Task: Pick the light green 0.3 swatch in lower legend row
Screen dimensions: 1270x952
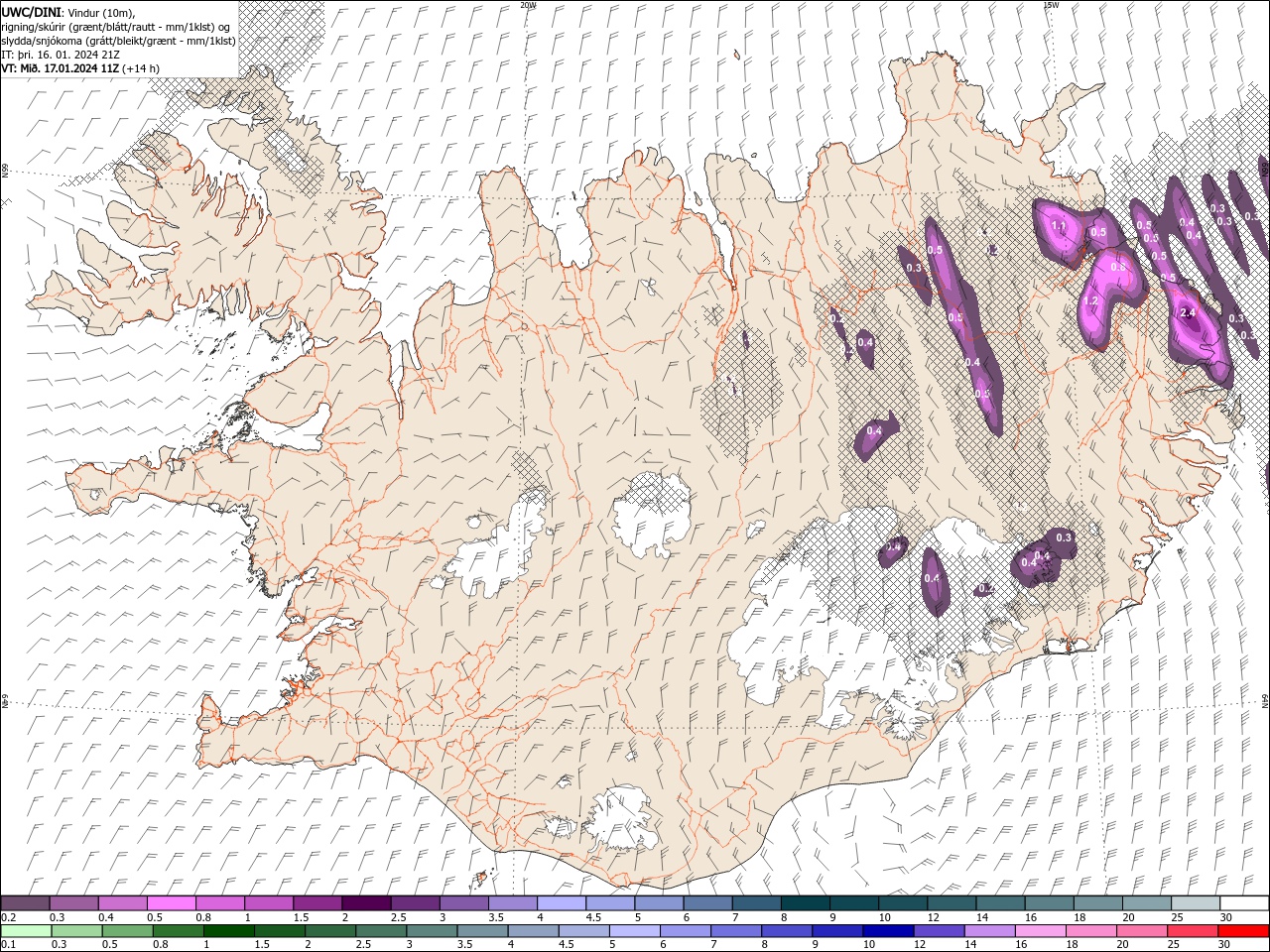Action: click(x=76, y=931)
